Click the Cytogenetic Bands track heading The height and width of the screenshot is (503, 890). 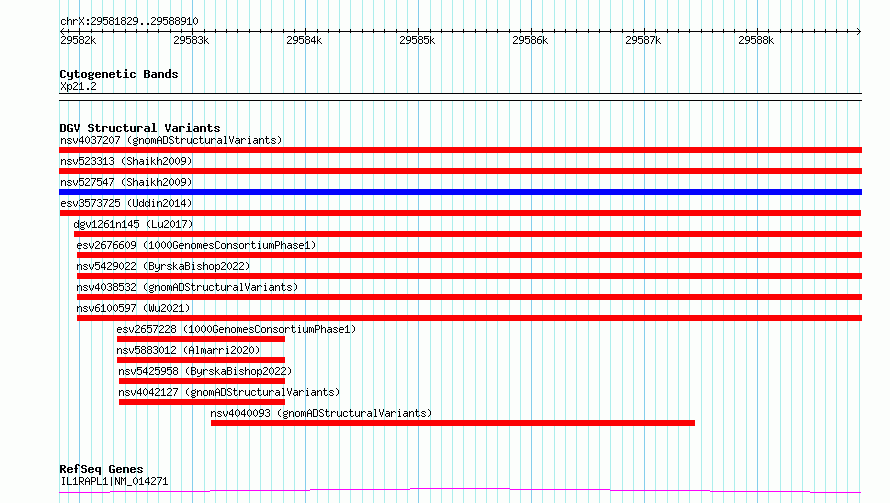(x=119, y=74)
